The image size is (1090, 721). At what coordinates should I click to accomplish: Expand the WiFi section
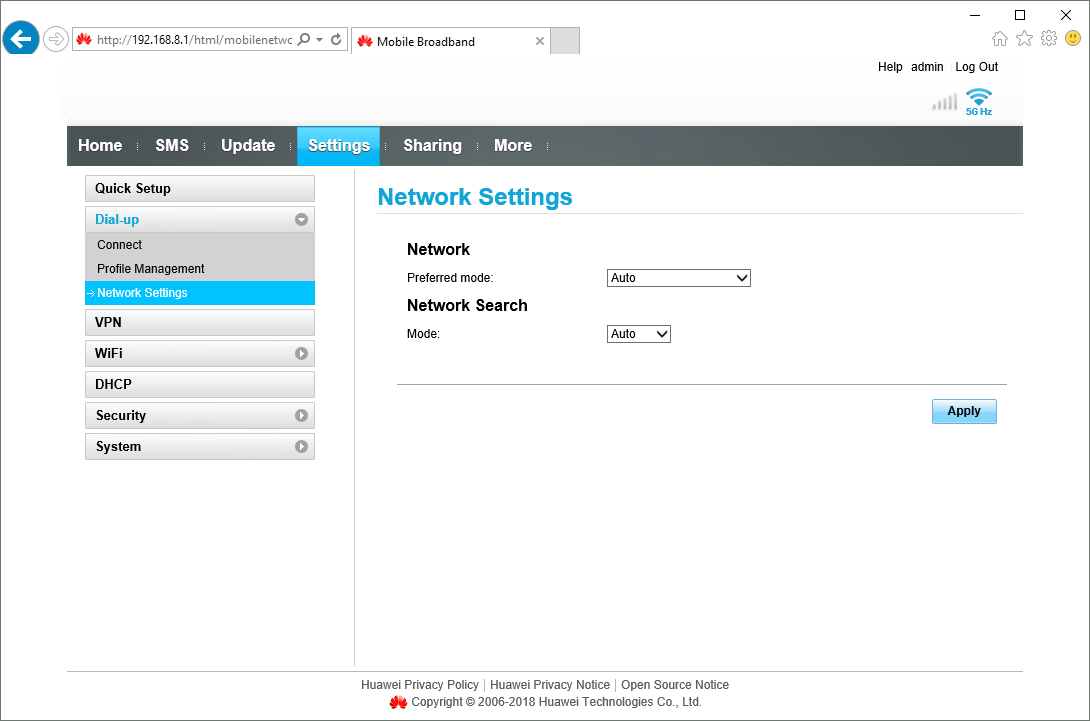point(300,353)
